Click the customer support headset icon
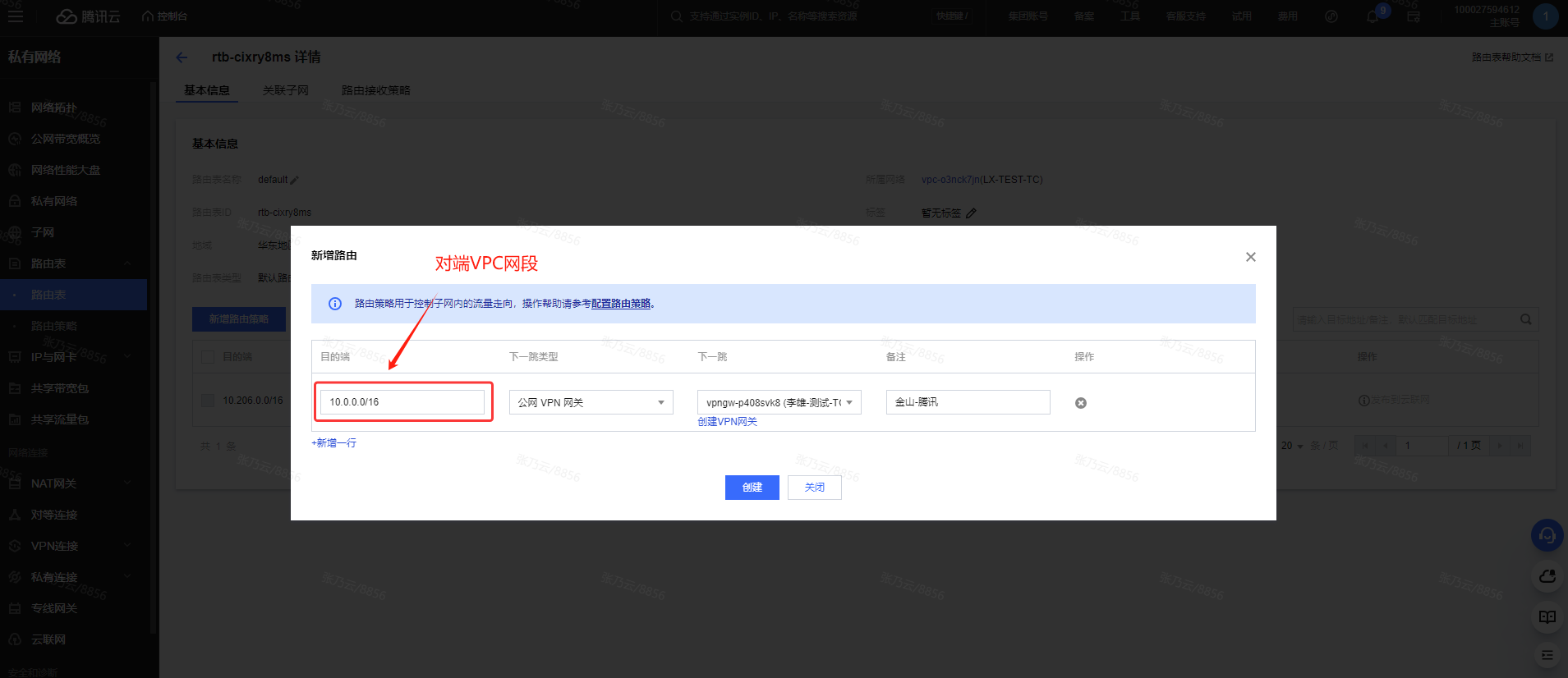The image size is (1568, 678). 1547,536
